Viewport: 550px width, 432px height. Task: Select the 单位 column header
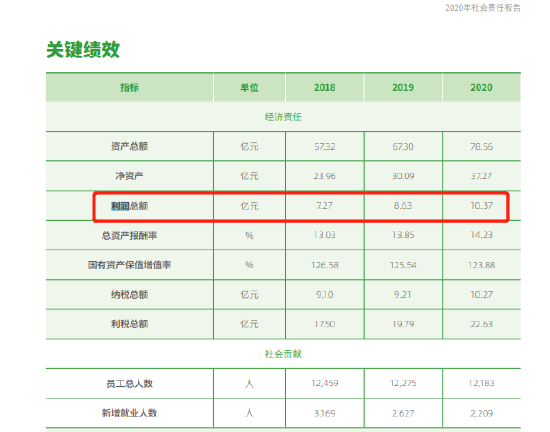[x=249, y=87]
